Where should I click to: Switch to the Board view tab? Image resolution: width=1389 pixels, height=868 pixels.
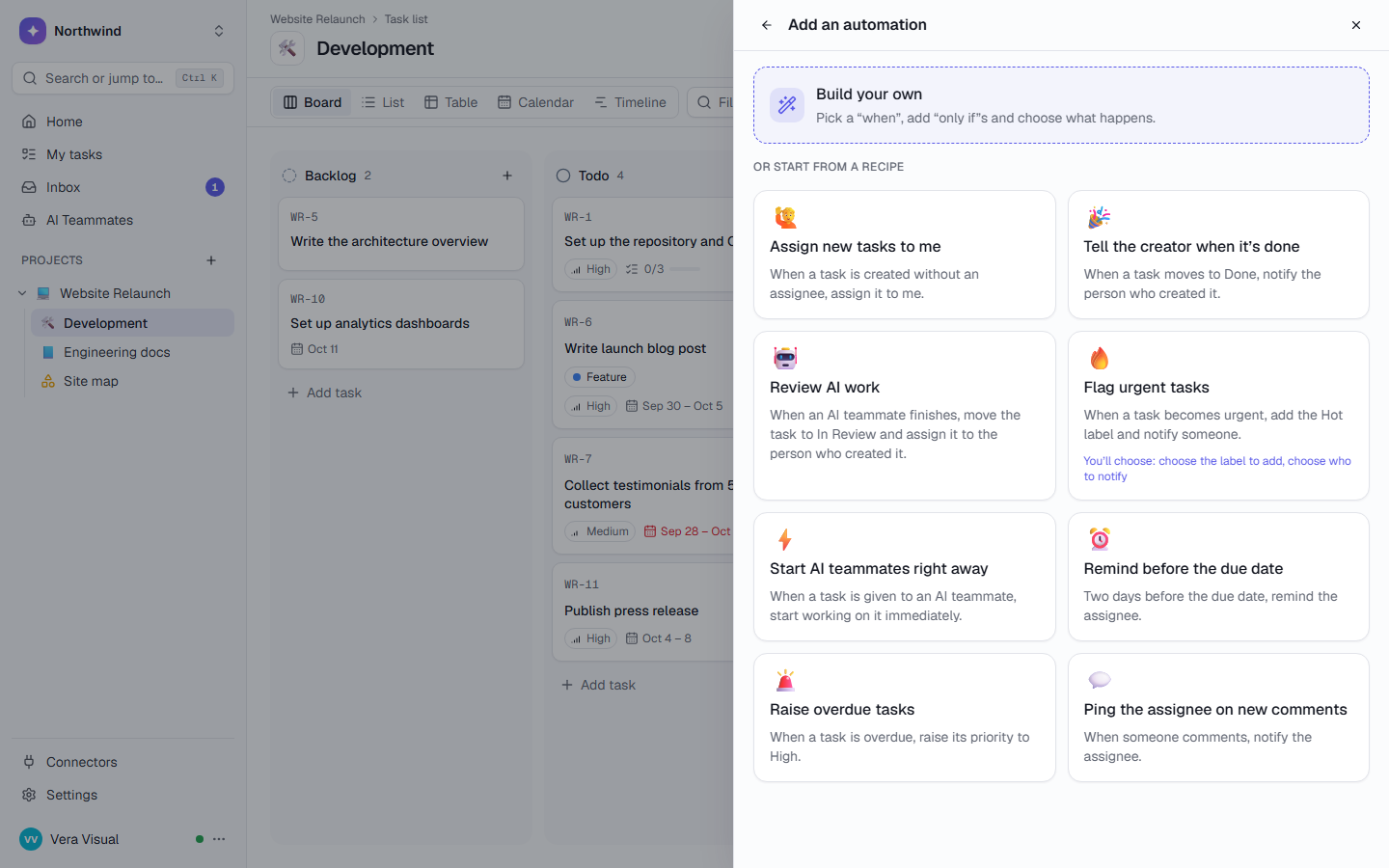pos(313,102)
